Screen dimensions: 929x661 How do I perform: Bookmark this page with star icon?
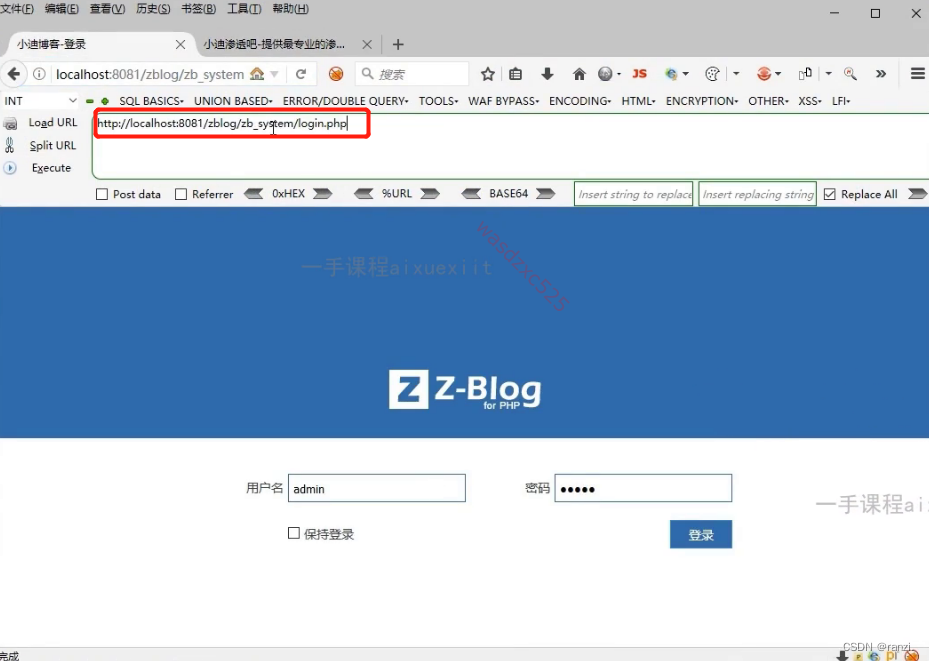(488, 74)
